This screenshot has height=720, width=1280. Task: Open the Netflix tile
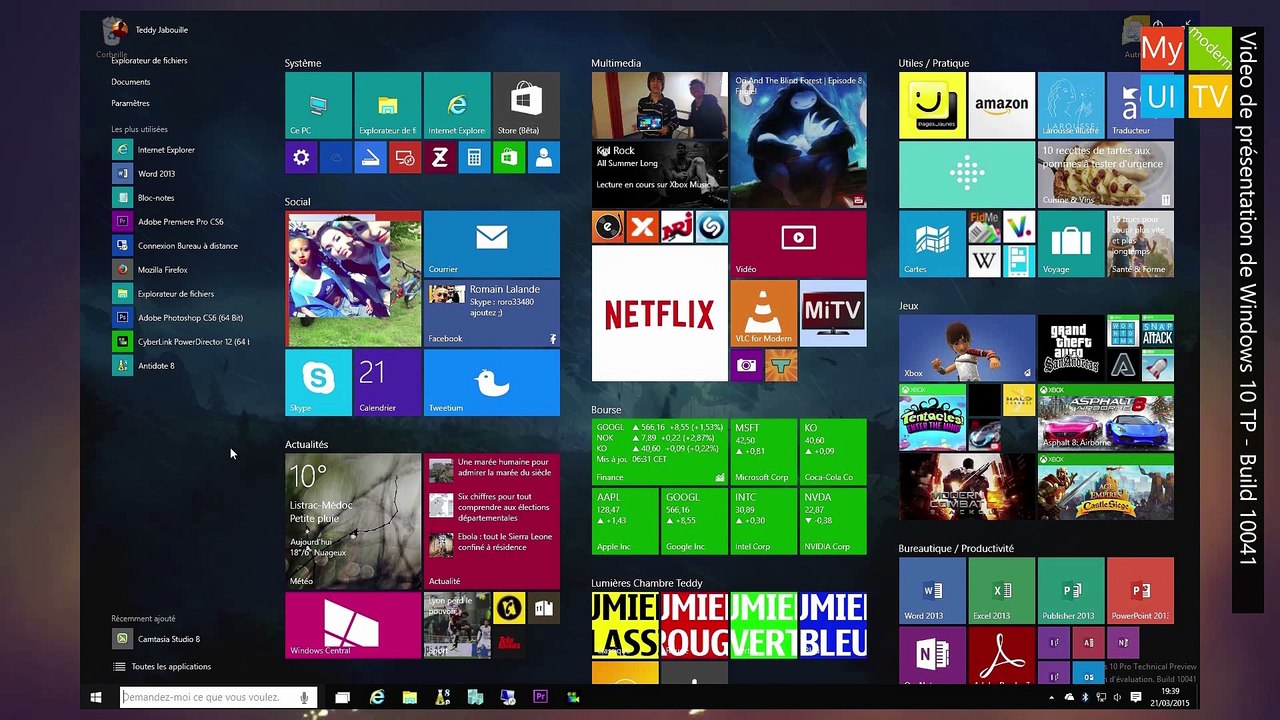coord(660,313)
